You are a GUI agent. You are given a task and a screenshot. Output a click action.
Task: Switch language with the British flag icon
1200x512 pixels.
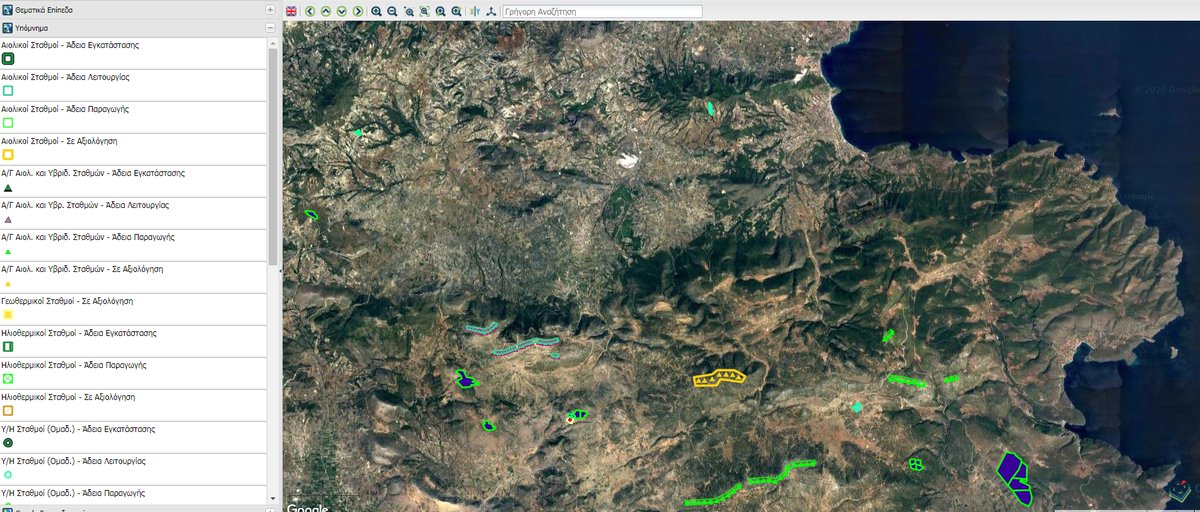pos(291,11)
